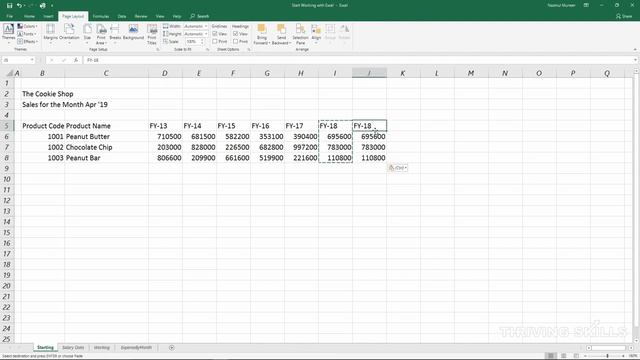Click the Ribbon Display Options icon
Screen dimensions: 640x360
(x=586, y=5)
